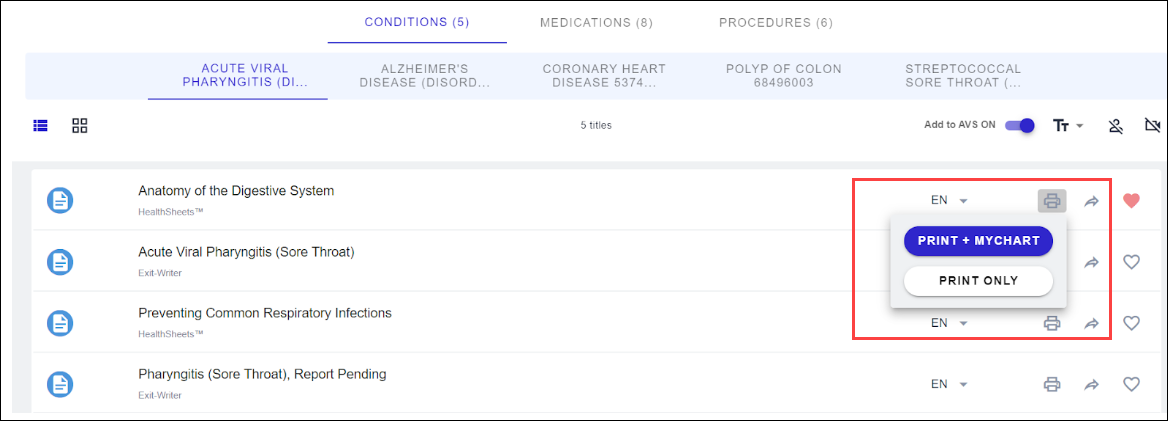Click the Print + MyChart button
Viewport: 1168px width, 421px height.
coord(978,241)
